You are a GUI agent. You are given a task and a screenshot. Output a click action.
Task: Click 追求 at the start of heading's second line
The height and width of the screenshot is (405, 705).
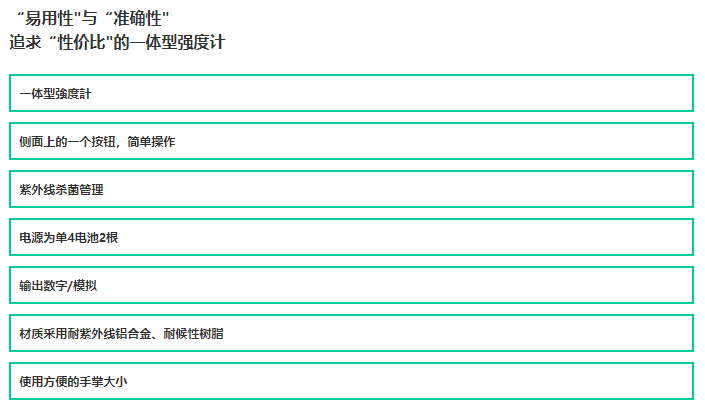point(25,42)
